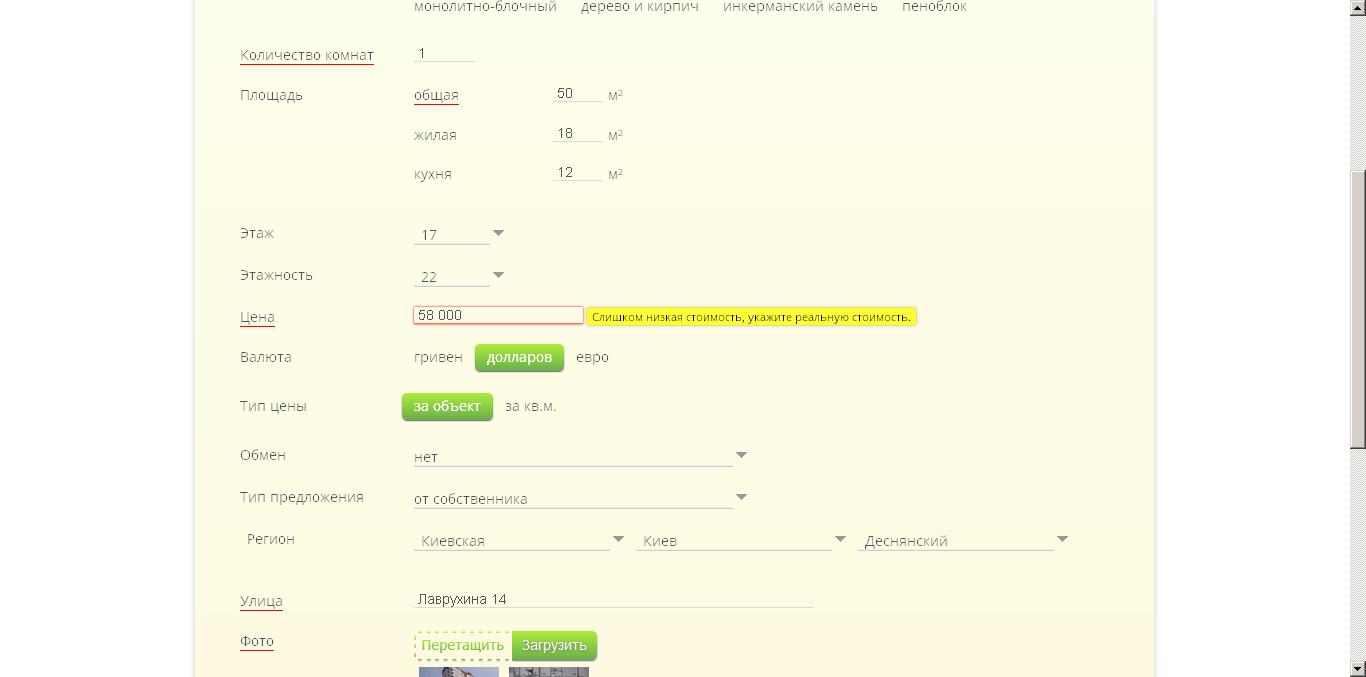
Task: Click the Цена field with 58 000
Action: (498, 315)
